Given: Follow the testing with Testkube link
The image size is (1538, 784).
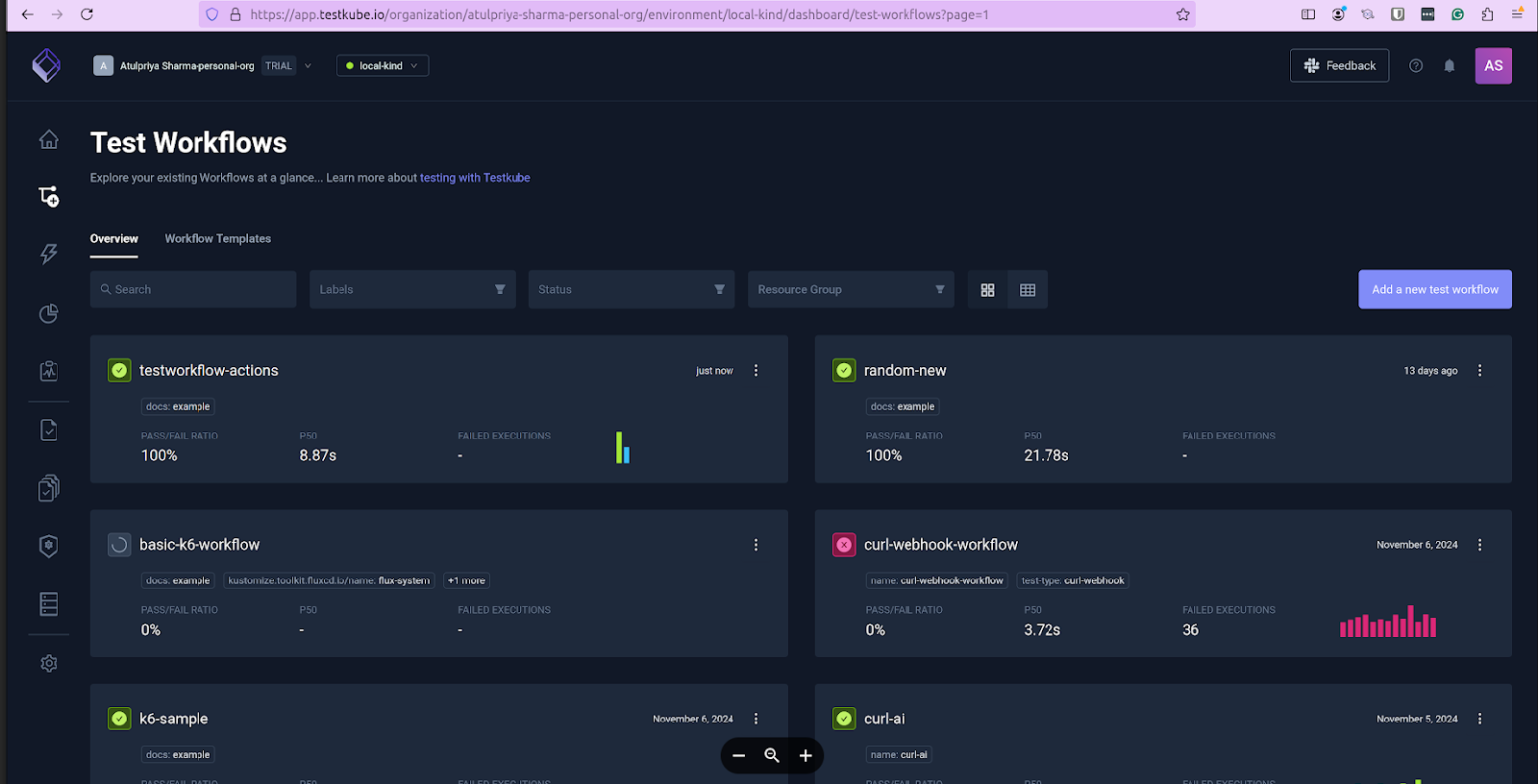Looking at the screenshot, I should tap(475, 178).
